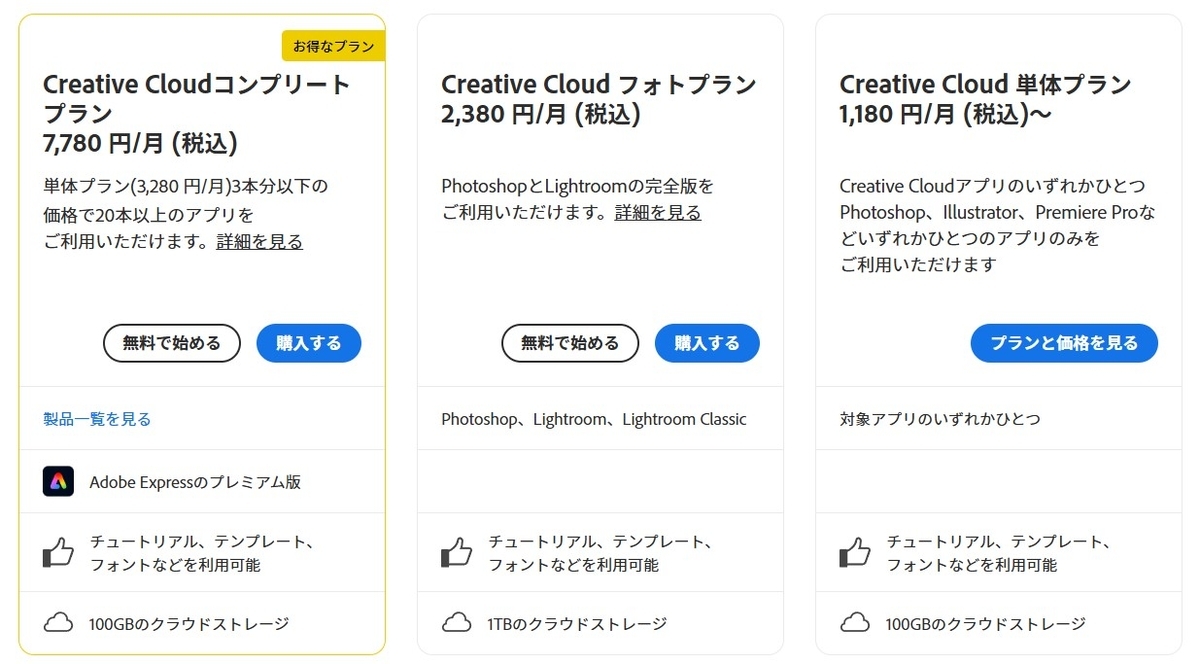Image resolution: width=1200 pixels, height=664 pixels.
Task: Open 詳細を見る link in Photo plan
Action: click(x=658, y=212)
